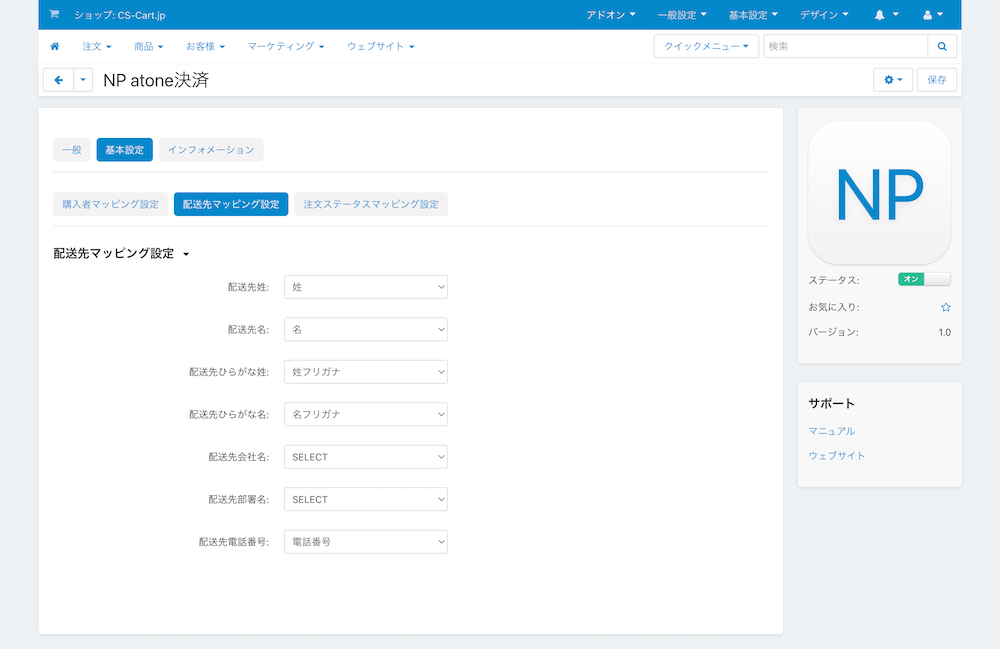Collapse 配送先マッピング設定 section header
Image resolution: width=1000 pixels, height=649 pixels.
click(121, 254)
